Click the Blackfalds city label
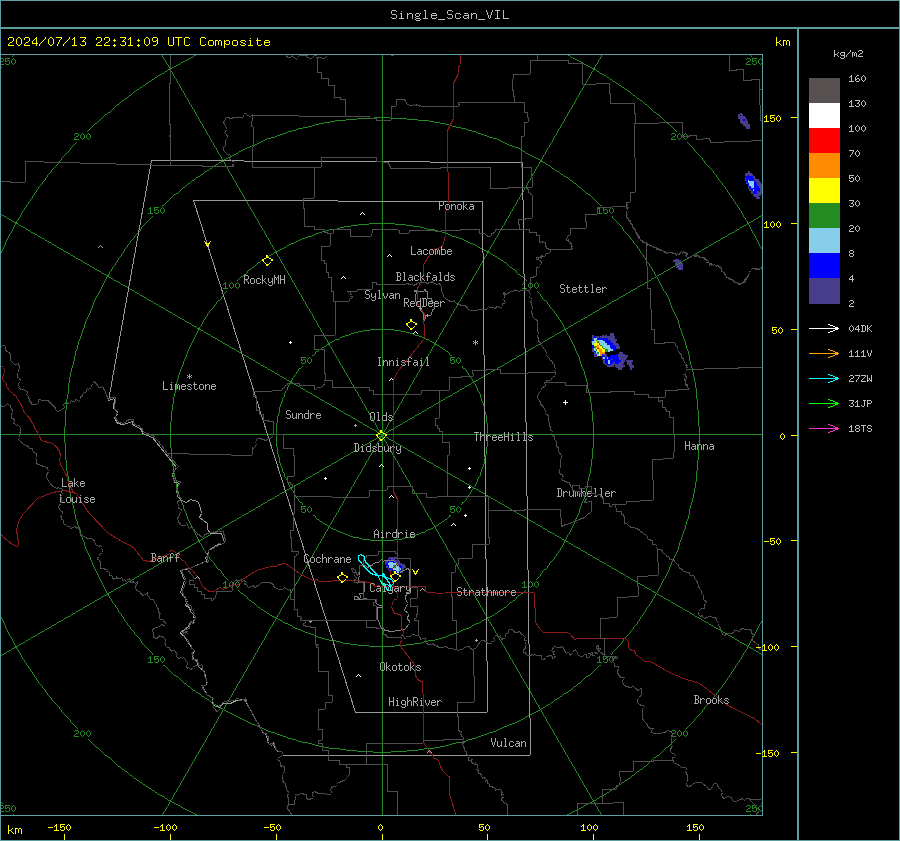Screen dimensions: 900x841 point(425,277)
